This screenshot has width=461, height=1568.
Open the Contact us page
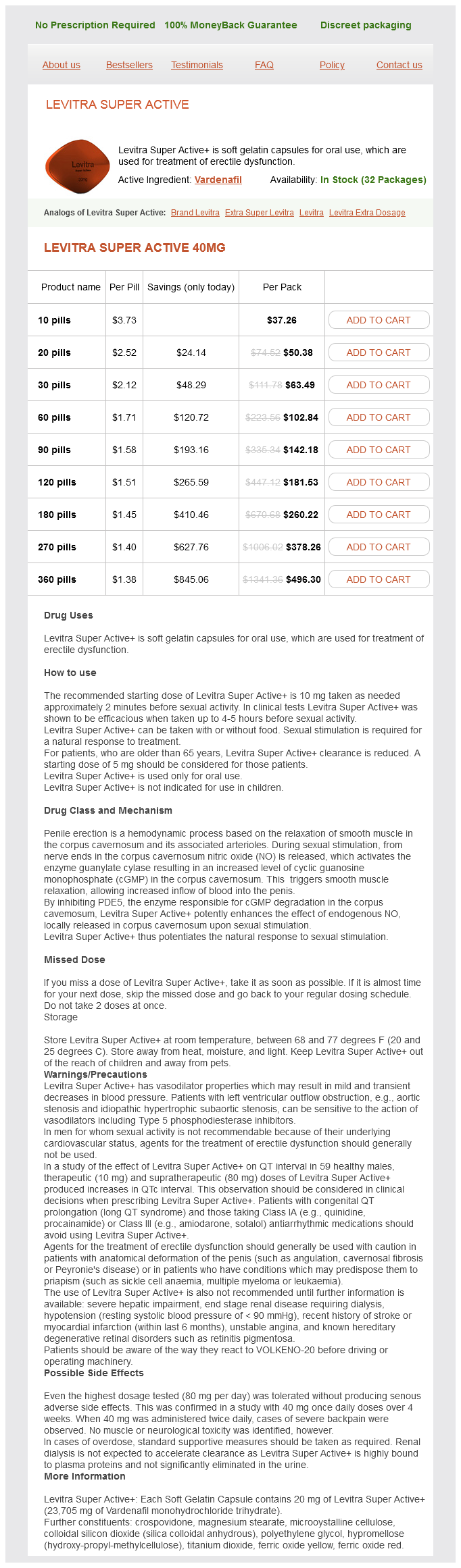click(399, 65)
